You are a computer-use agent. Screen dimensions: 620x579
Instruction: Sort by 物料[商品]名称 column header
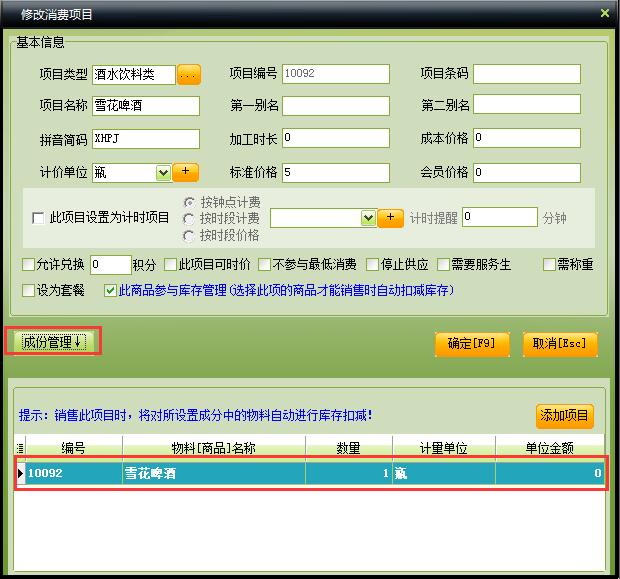(214, 448)
